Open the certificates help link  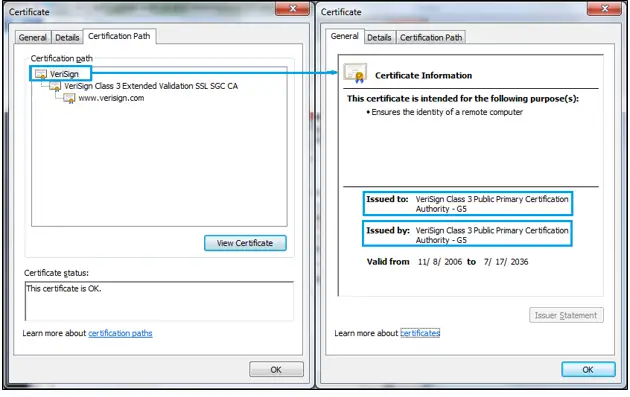(x=420, y=333)
